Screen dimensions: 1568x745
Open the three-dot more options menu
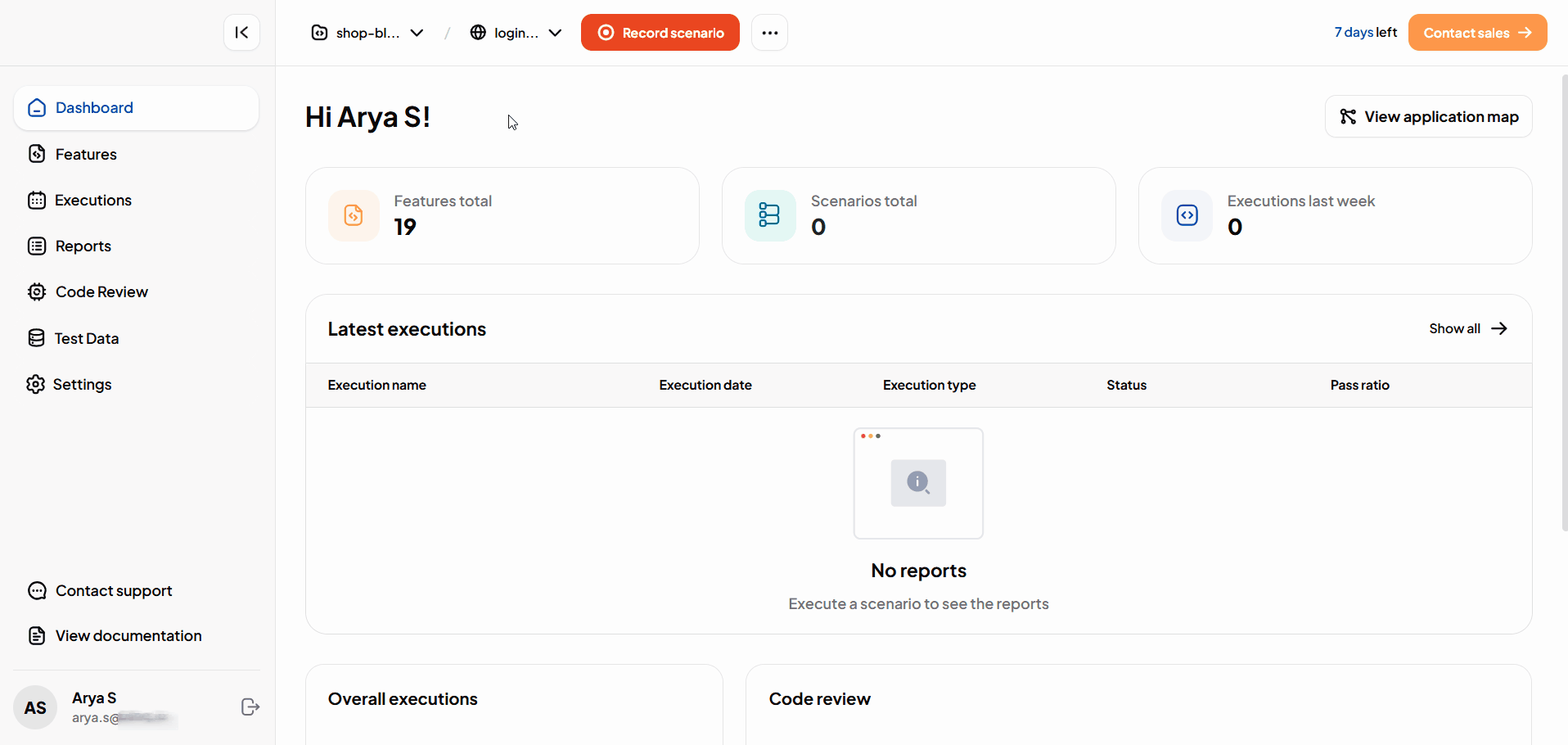pos(769,33)
